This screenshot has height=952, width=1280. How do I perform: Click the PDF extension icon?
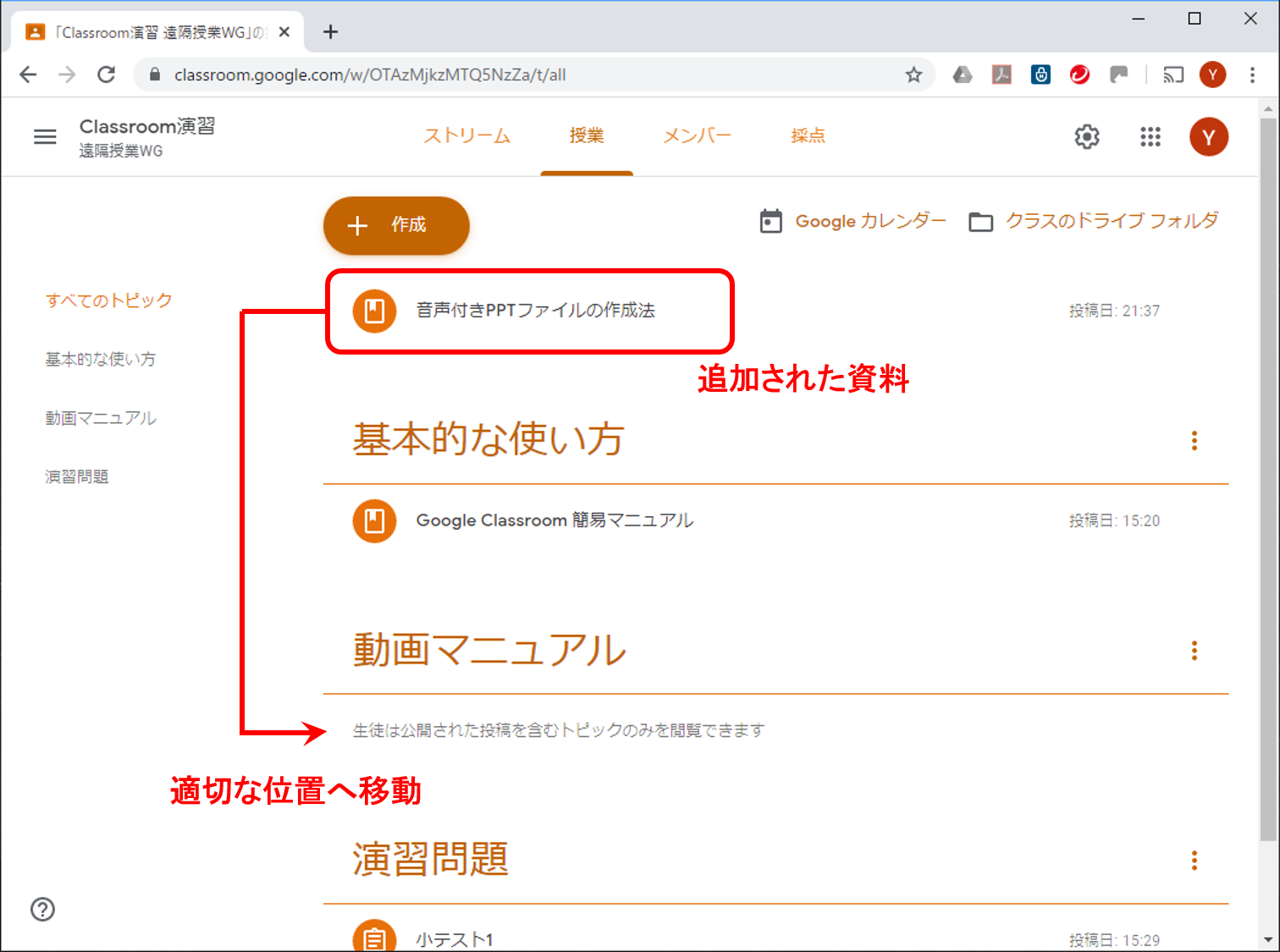(1001, 74)
